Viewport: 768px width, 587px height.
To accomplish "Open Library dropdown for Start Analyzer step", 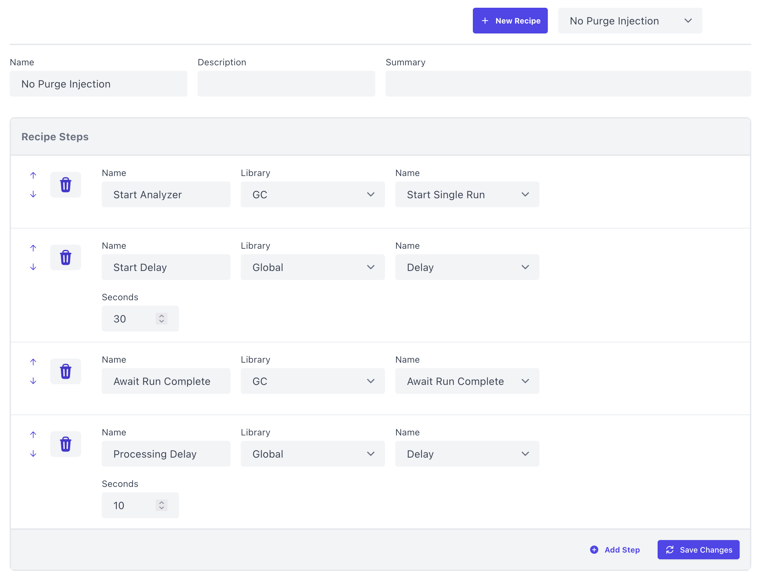I will pyautogui.click(x=312, y=195).
